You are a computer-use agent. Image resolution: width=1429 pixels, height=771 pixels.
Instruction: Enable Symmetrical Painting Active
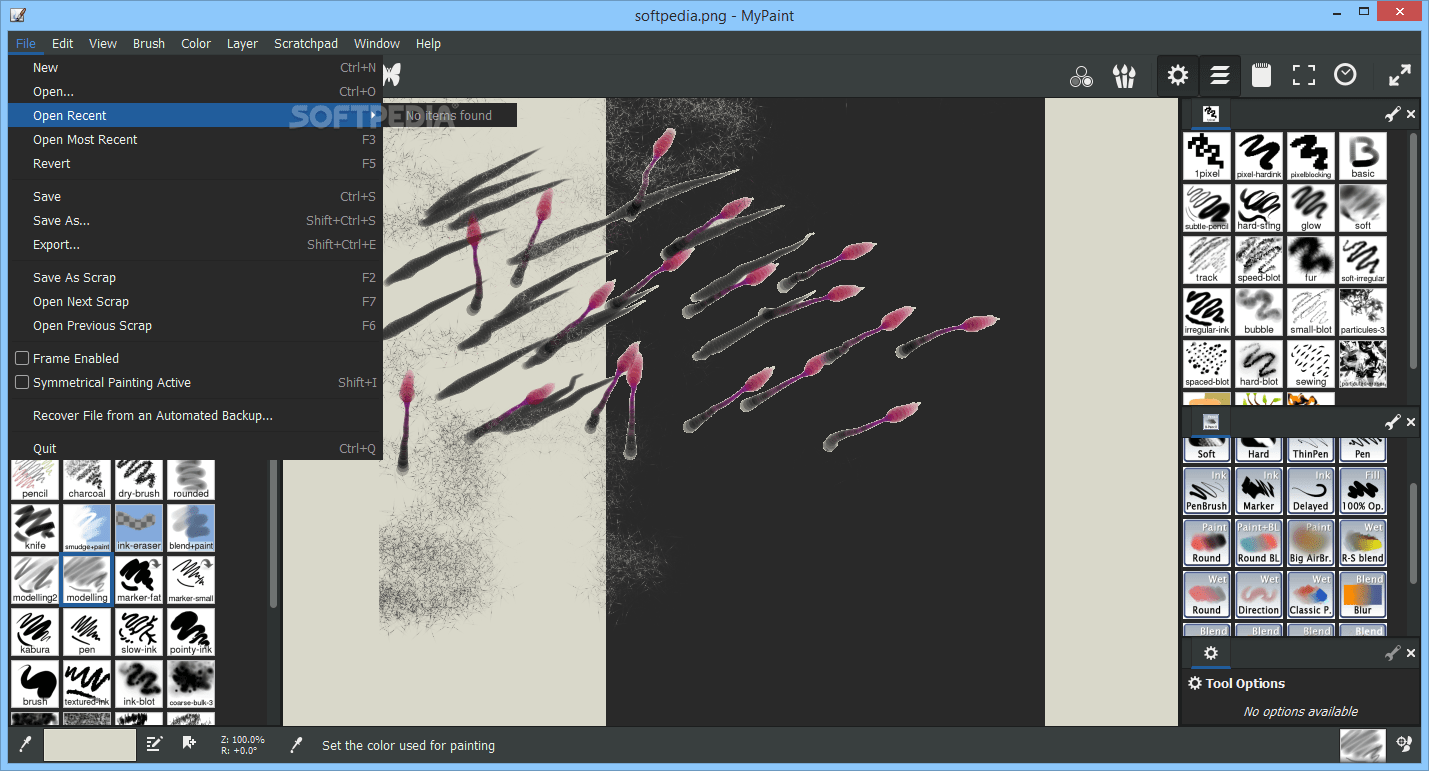(21, 381)
